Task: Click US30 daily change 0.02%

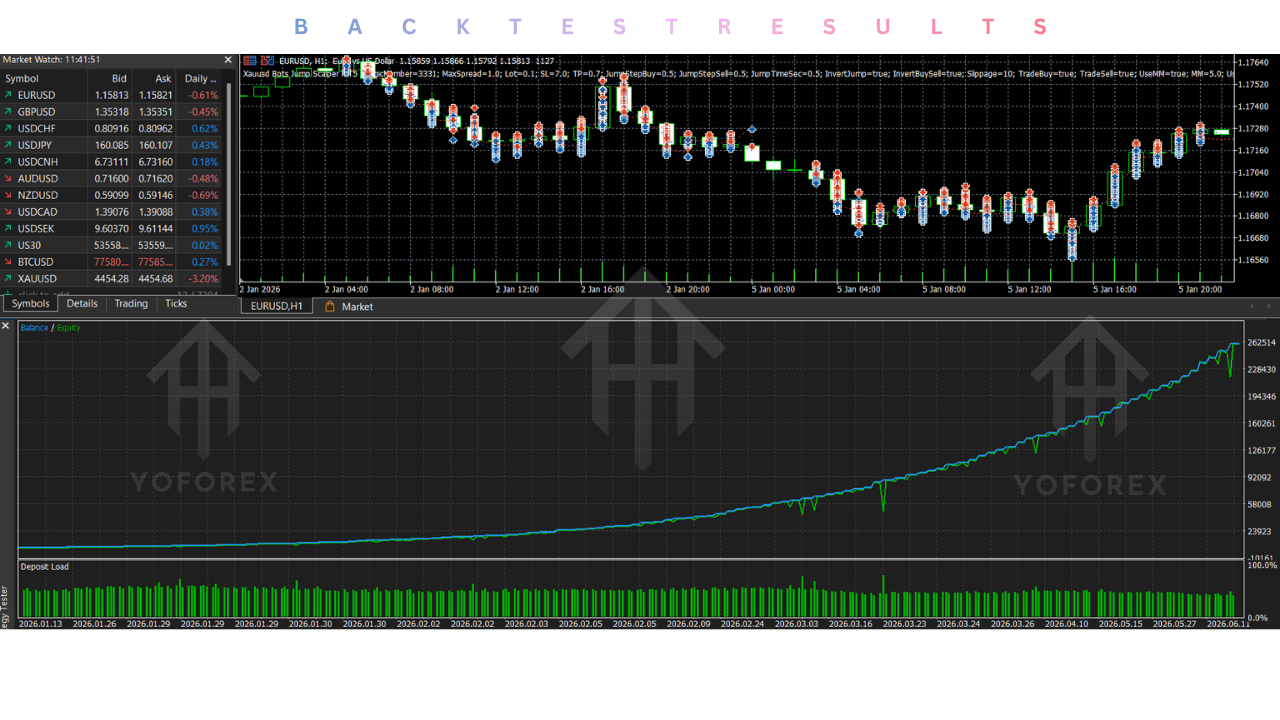Action: [204, 245]
